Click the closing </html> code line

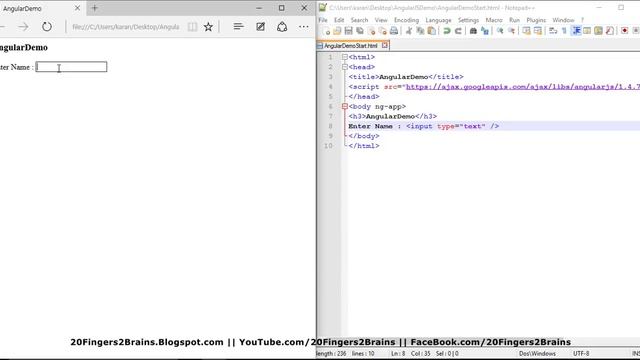coord(364,146)
